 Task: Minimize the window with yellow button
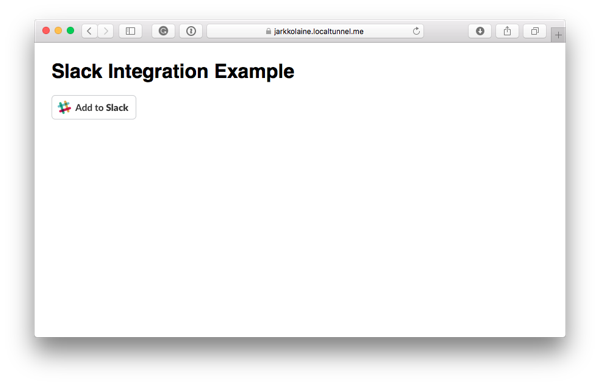point(58,31)
